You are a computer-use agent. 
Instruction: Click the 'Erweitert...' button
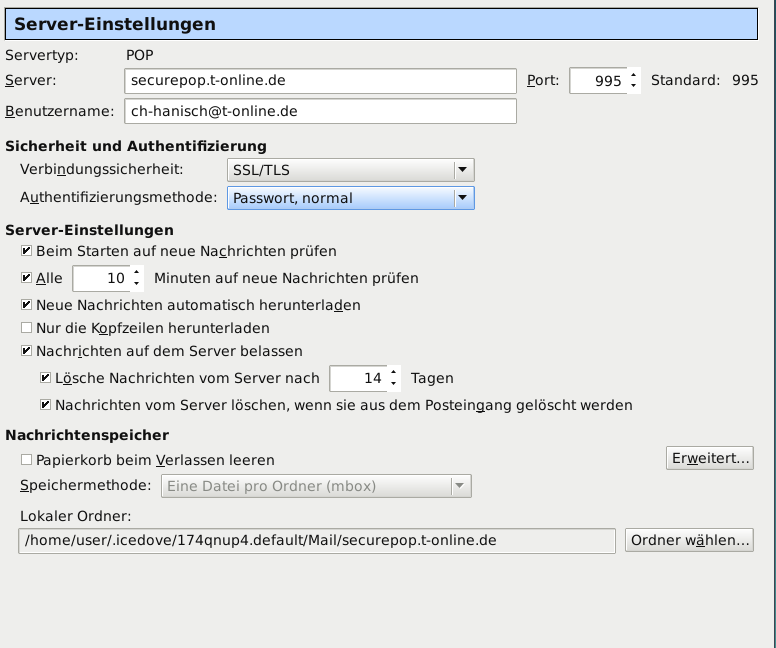(x=710, y=458)
